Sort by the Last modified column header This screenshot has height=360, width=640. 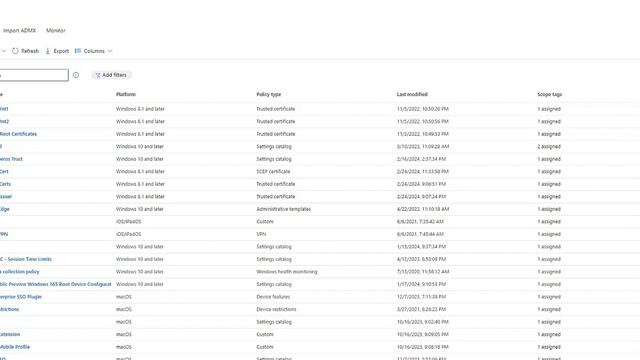pyautogui.click(x=412, y=94)
